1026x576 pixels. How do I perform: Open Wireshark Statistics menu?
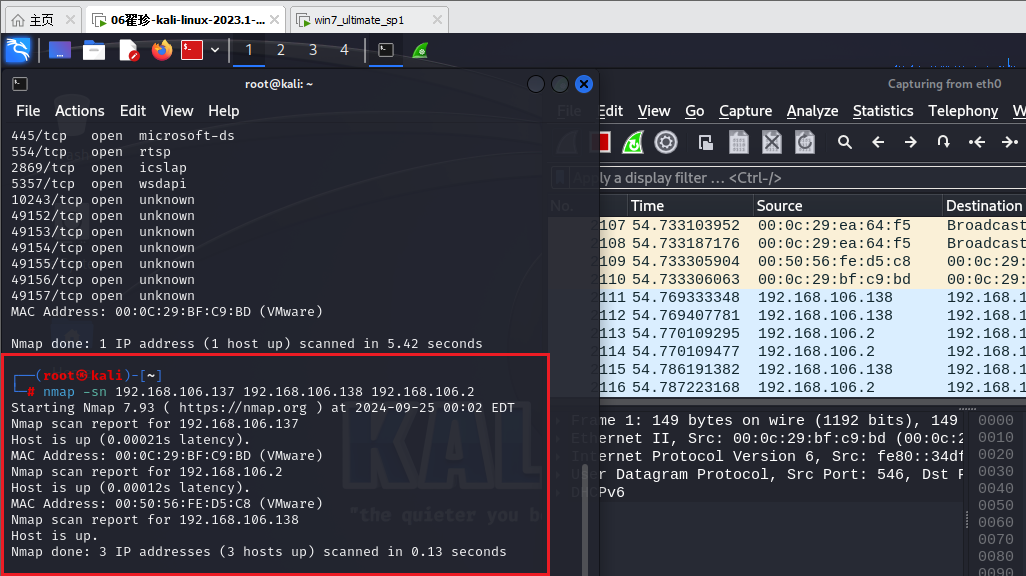[x=883, y=111]
